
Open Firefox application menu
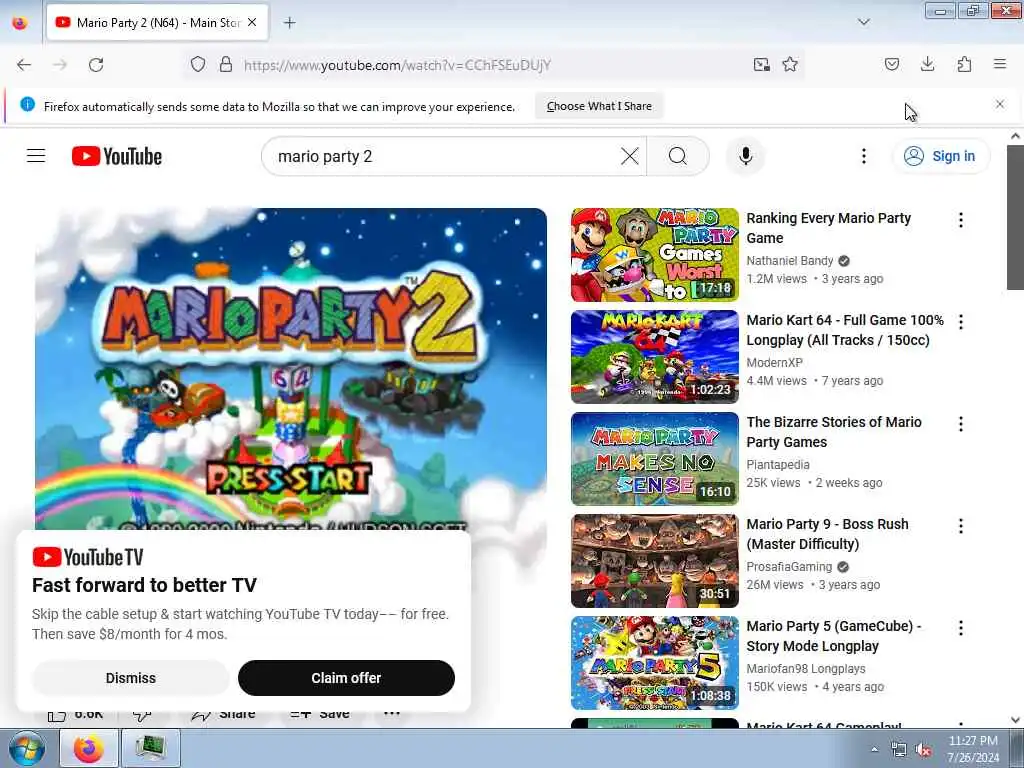pyautogui.click(x=1000, y=65)
